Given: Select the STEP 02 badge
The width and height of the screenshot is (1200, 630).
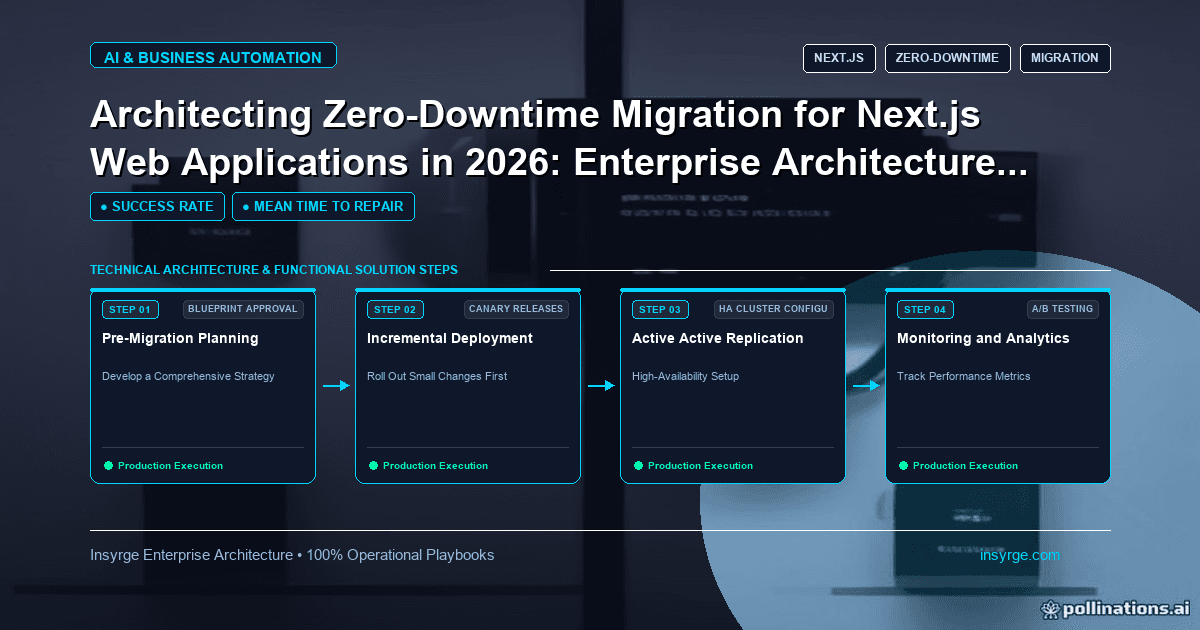Looking at the screenshot, I should click(395, 309).
